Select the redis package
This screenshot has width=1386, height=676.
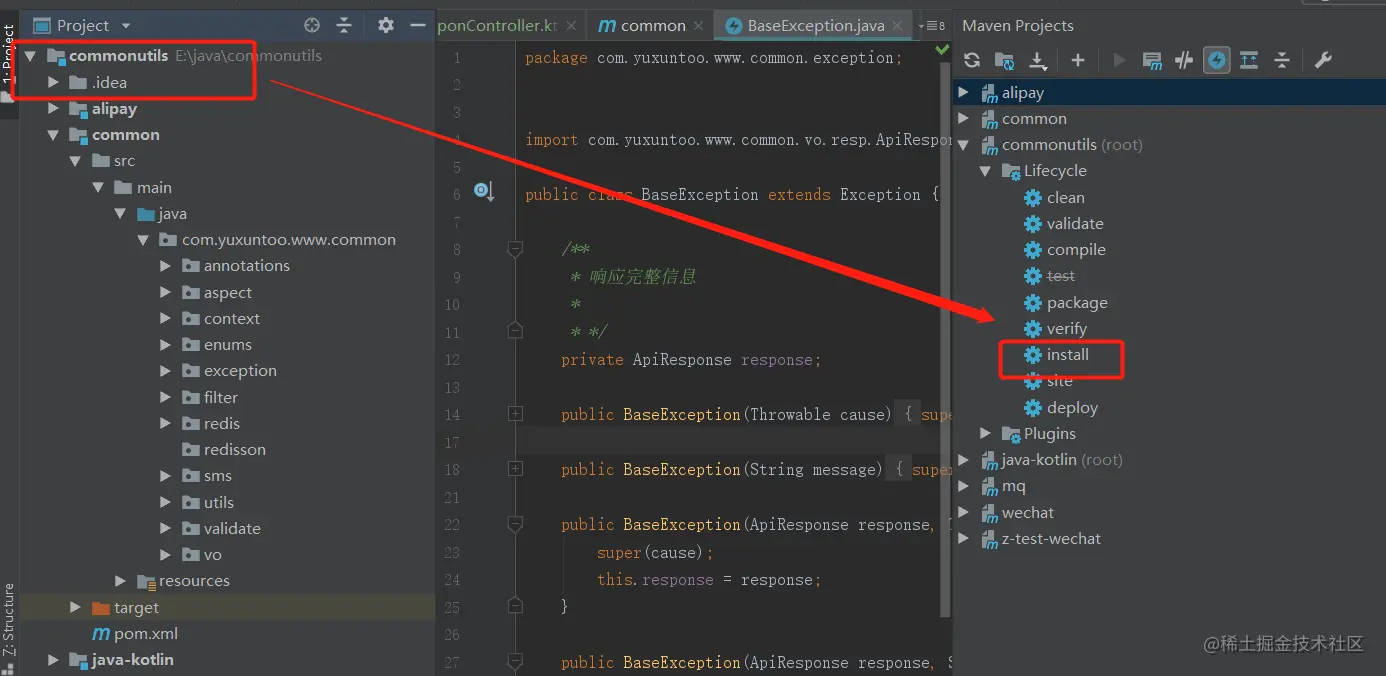(x=211, y=424)
